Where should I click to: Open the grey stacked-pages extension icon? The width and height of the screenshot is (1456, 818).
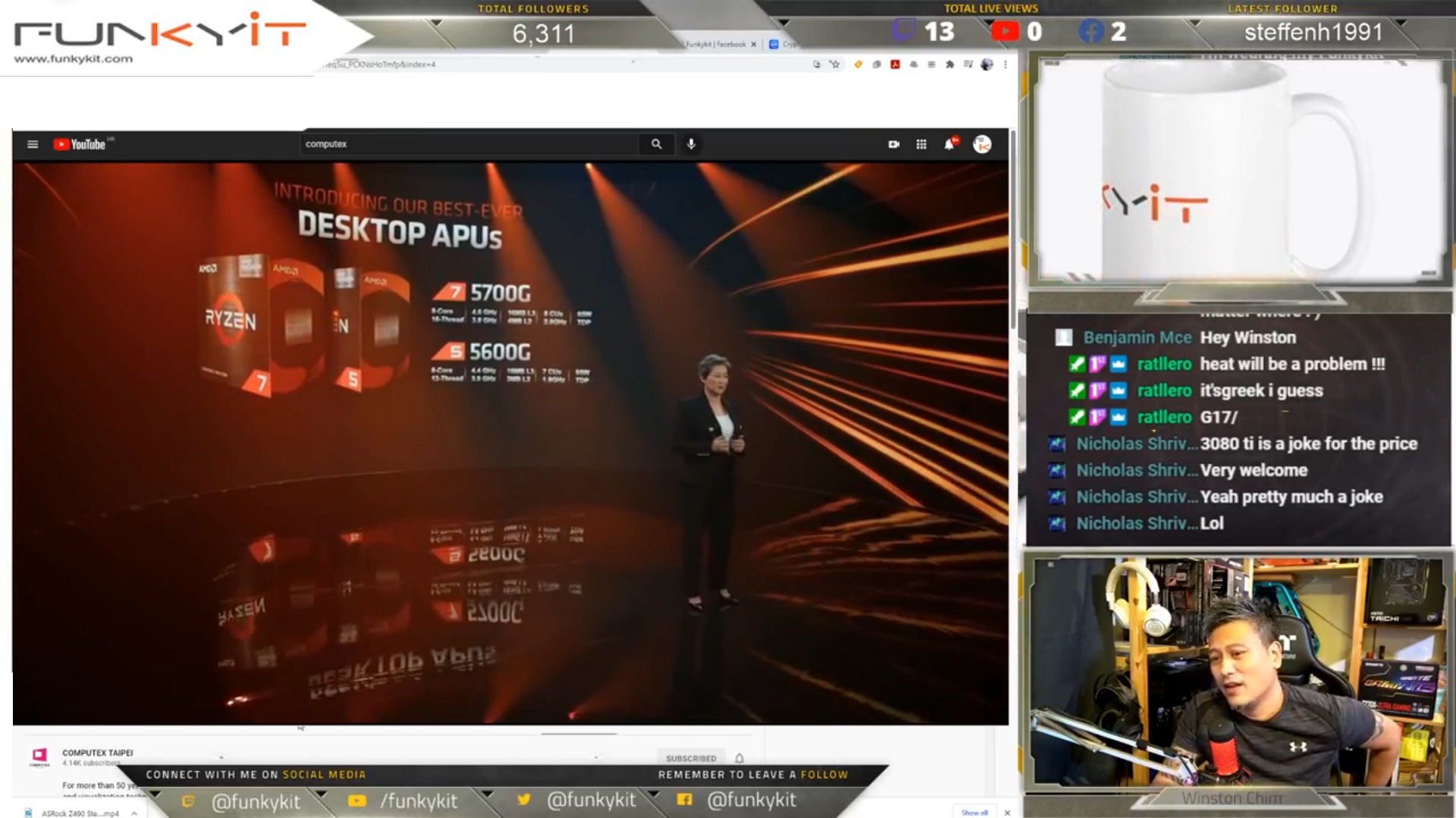point(877,64)
